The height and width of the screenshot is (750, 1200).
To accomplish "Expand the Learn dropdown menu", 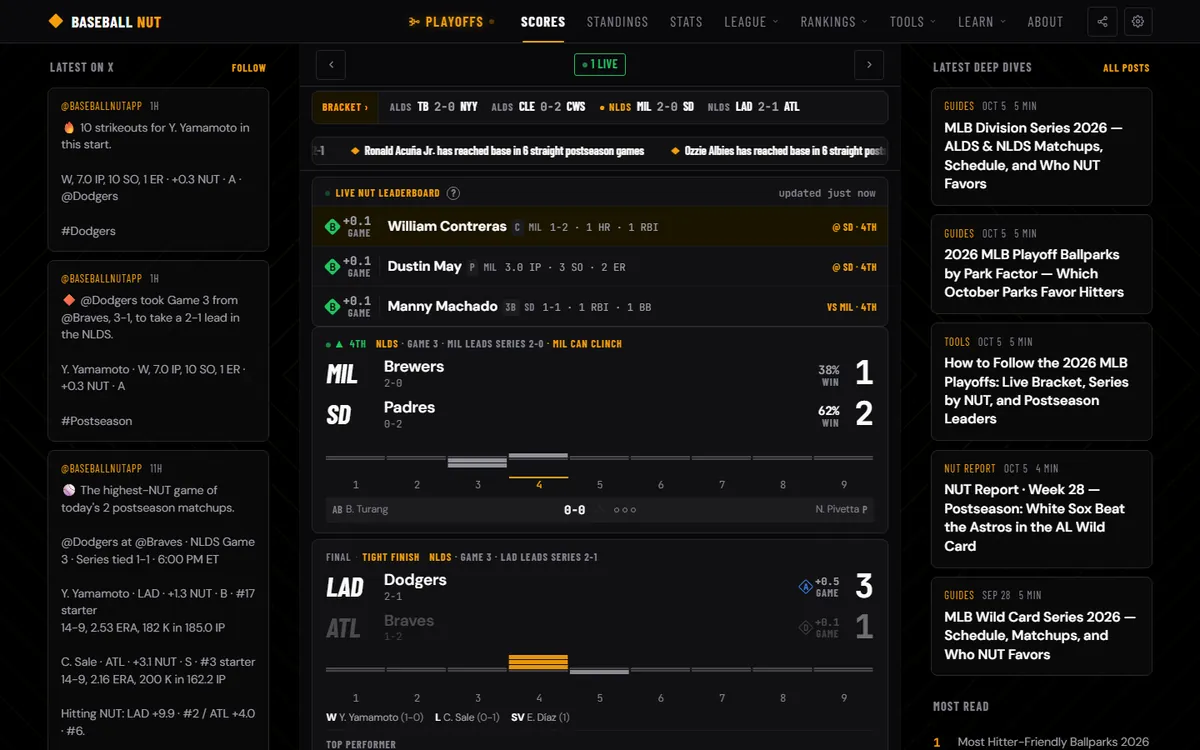I will pos(982,22).
